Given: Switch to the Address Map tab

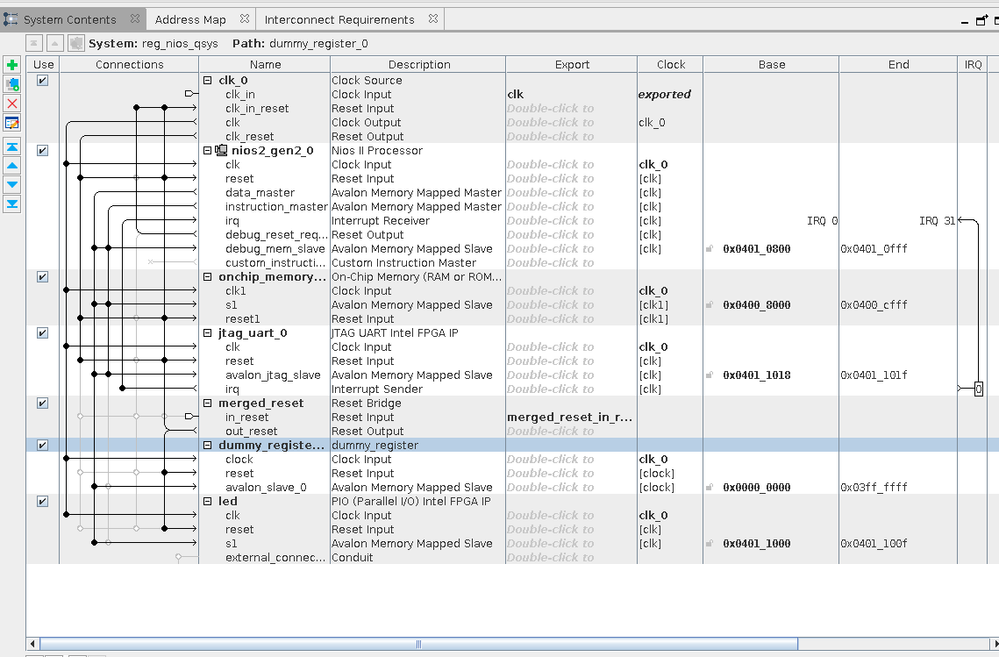Looking at the screenshot, I should [x=190, y=19].
